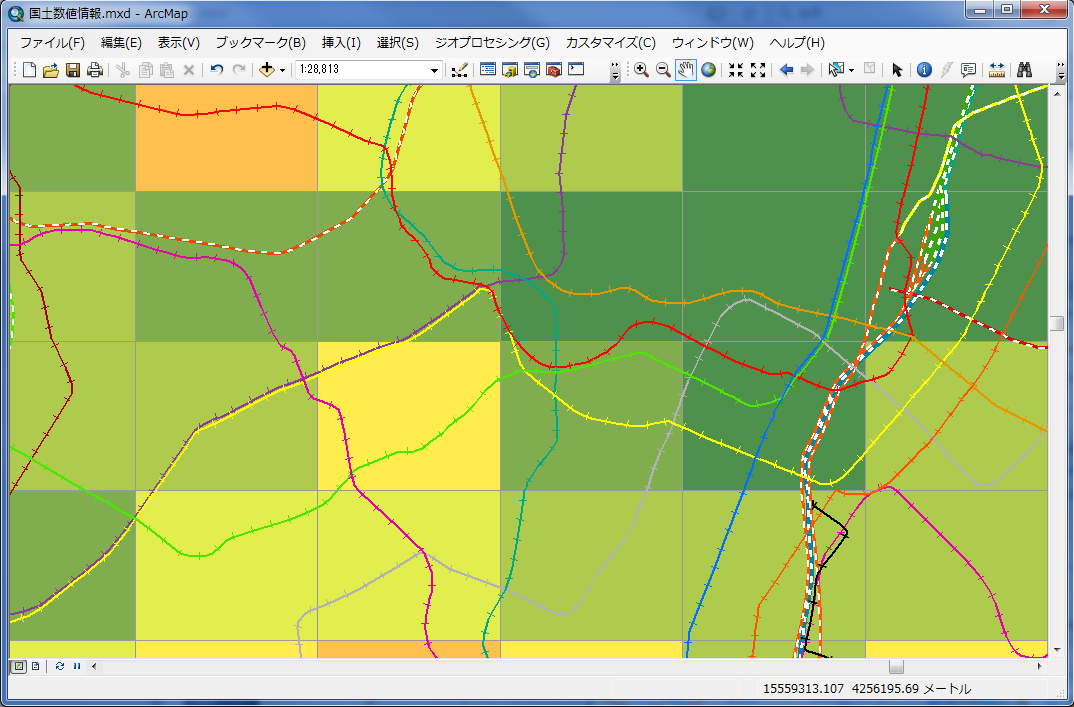The image size is (1074, 707).
Task: Select the Zoom In tool
Action: point(641,70)
